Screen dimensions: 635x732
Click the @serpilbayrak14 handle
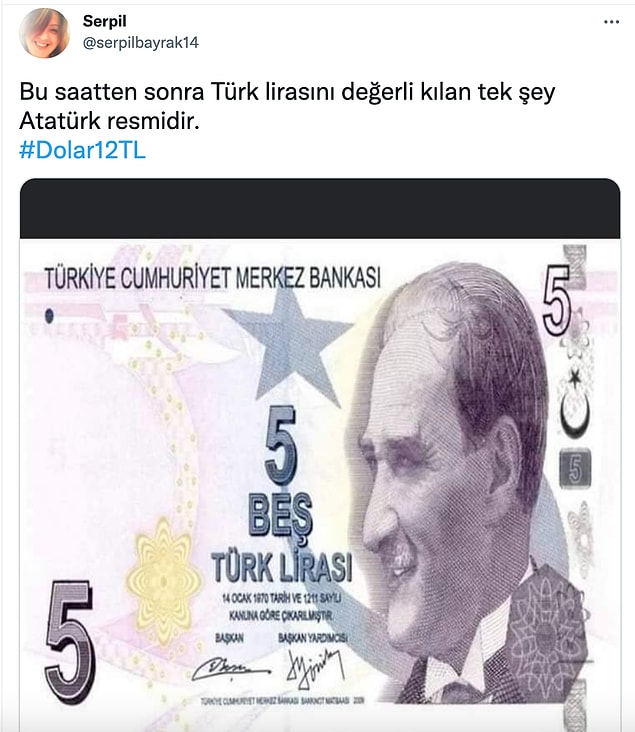click(141, 43)
